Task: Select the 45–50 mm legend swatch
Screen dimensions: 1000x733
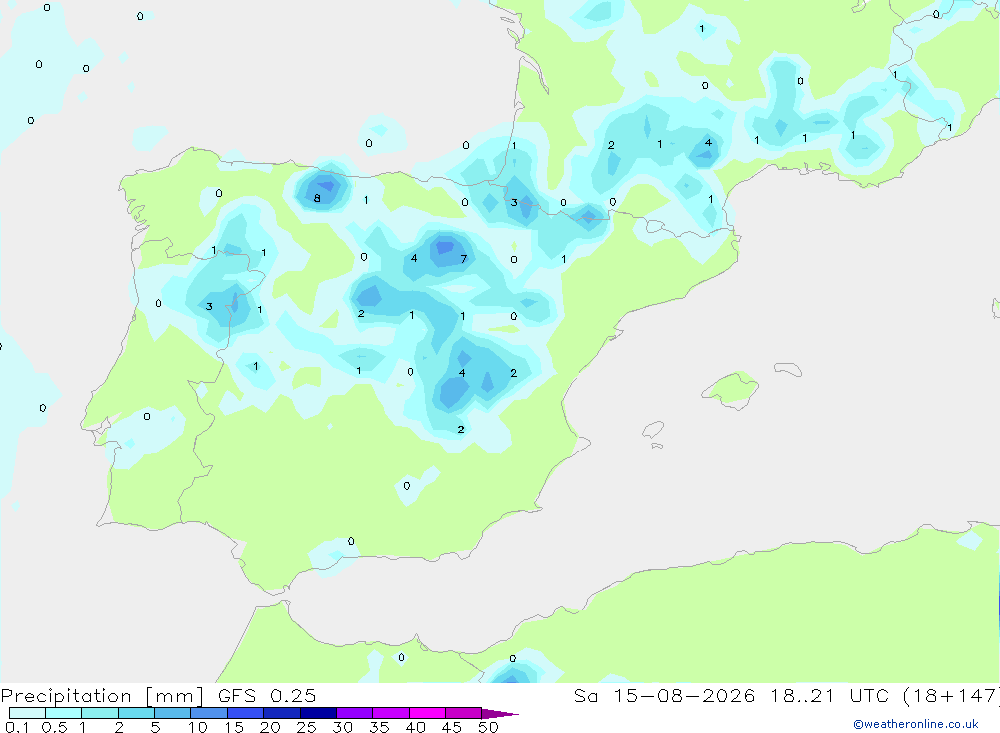Action: 464,713
